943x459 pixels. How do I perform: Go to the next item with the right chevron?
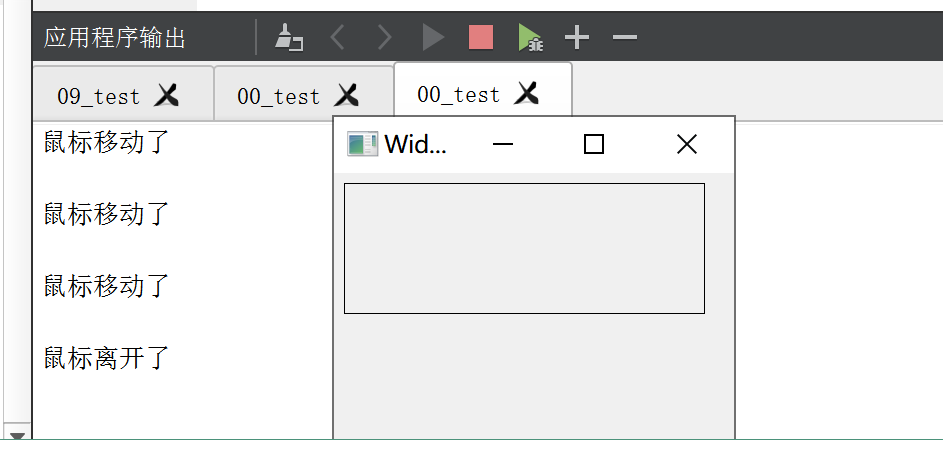(x=384, y=37)
